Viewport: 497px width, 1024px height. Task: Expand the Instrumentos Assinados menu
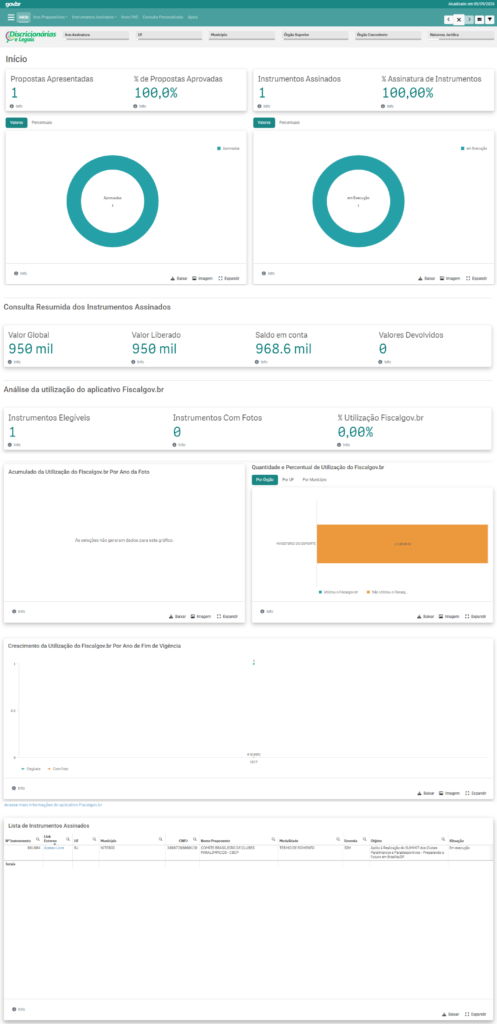click(x=93, y=17)
